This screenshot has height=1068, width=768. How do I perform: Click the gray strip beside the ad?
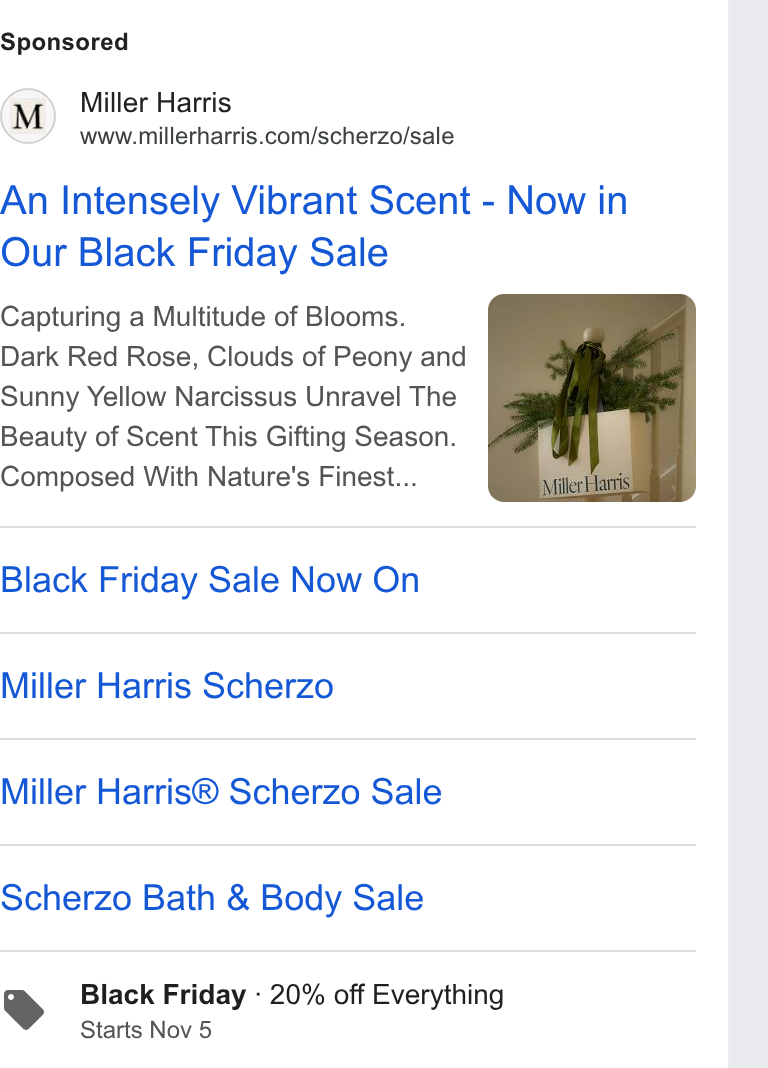pos(748,534)
